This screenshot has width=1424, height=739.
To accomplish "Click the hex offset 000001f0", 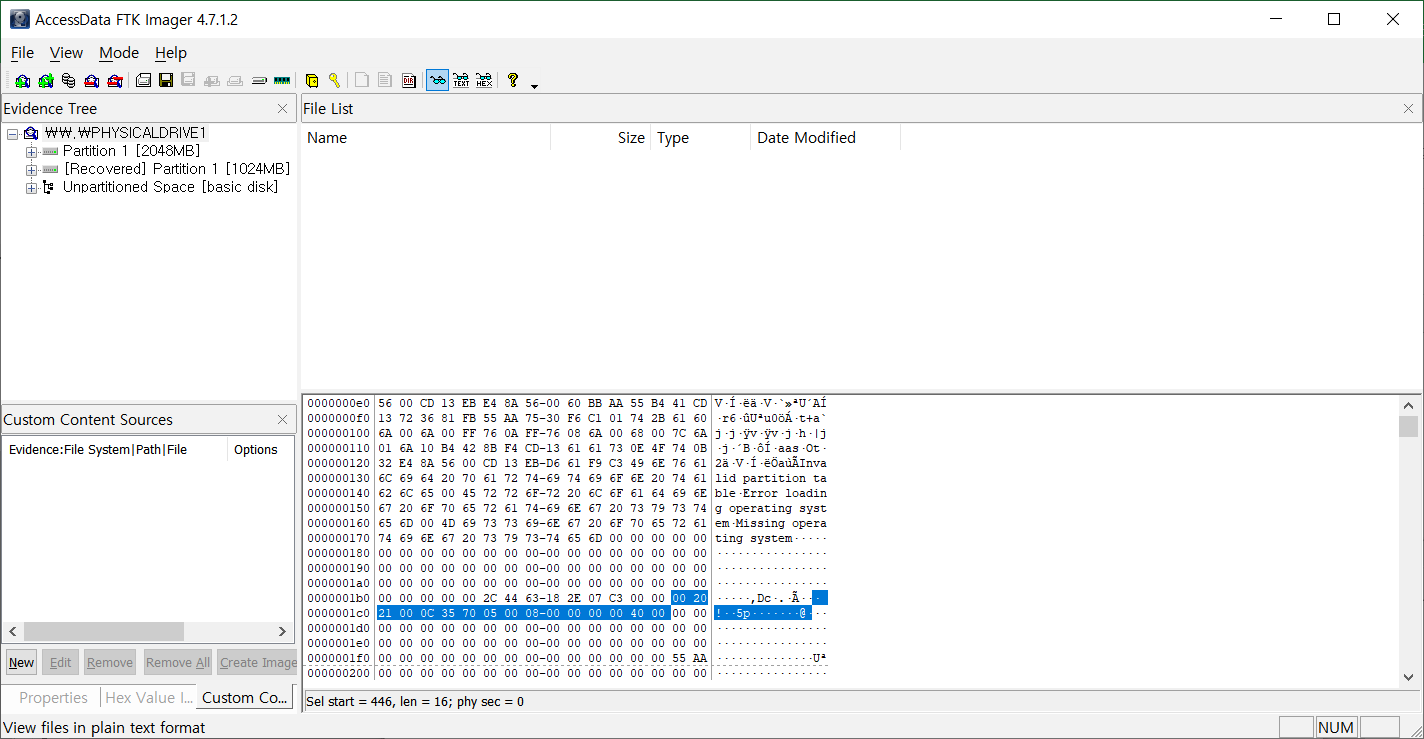I will click(339, 658).
